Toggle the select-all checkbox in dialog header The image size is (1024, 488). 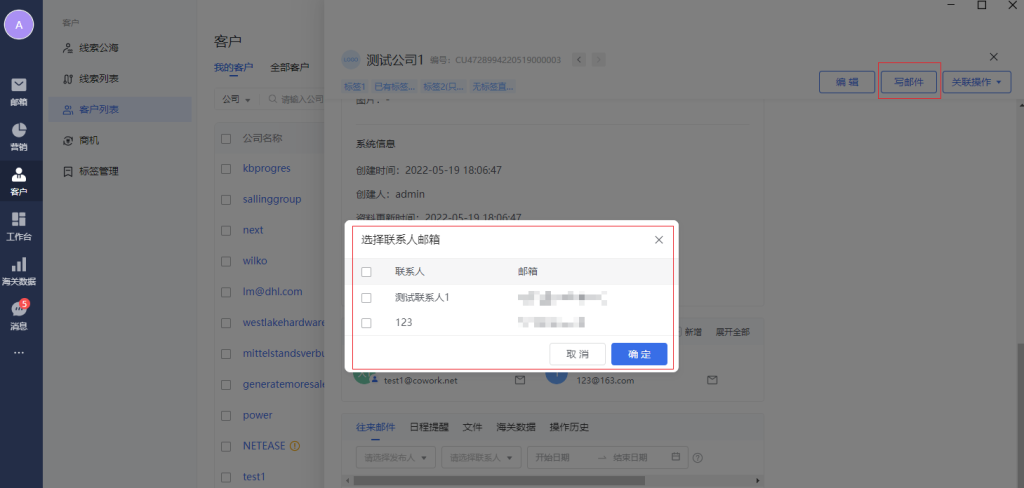pos(366,271)
